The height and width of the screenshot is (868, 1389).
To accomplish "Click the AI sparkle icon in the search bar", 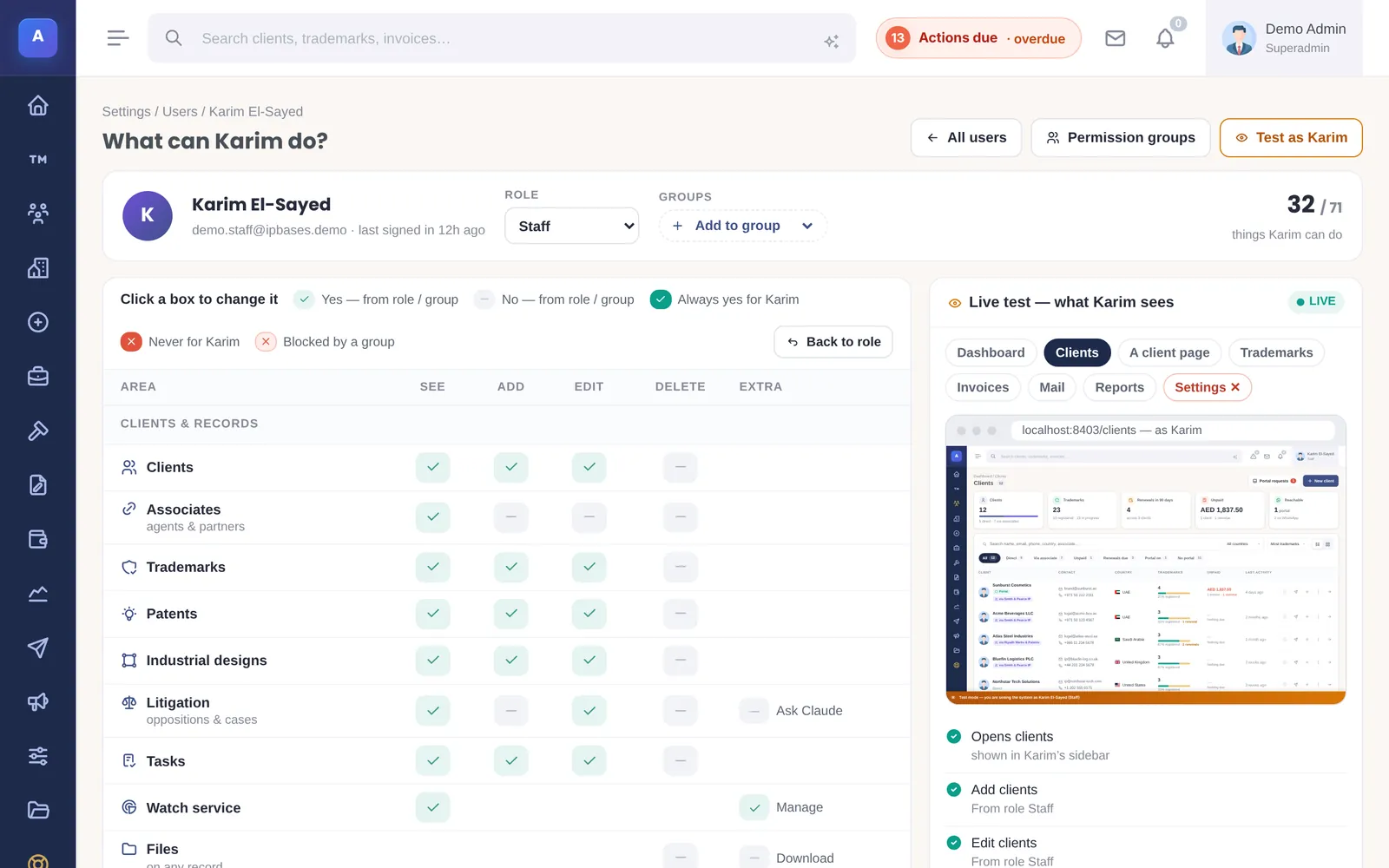I will pos(832,41).
